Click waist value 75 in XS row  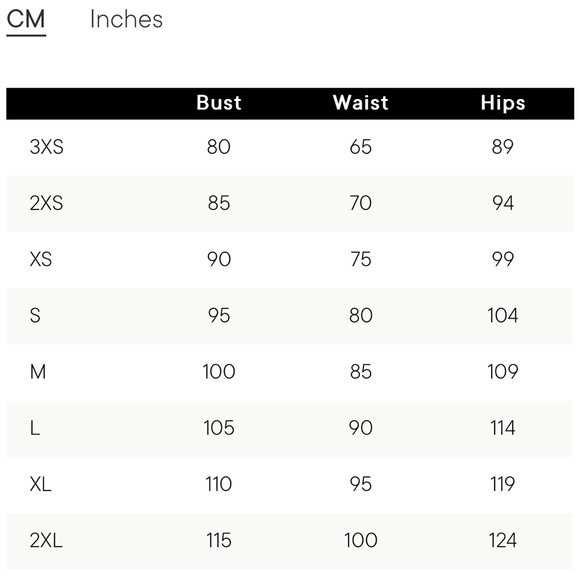point(361,259)
